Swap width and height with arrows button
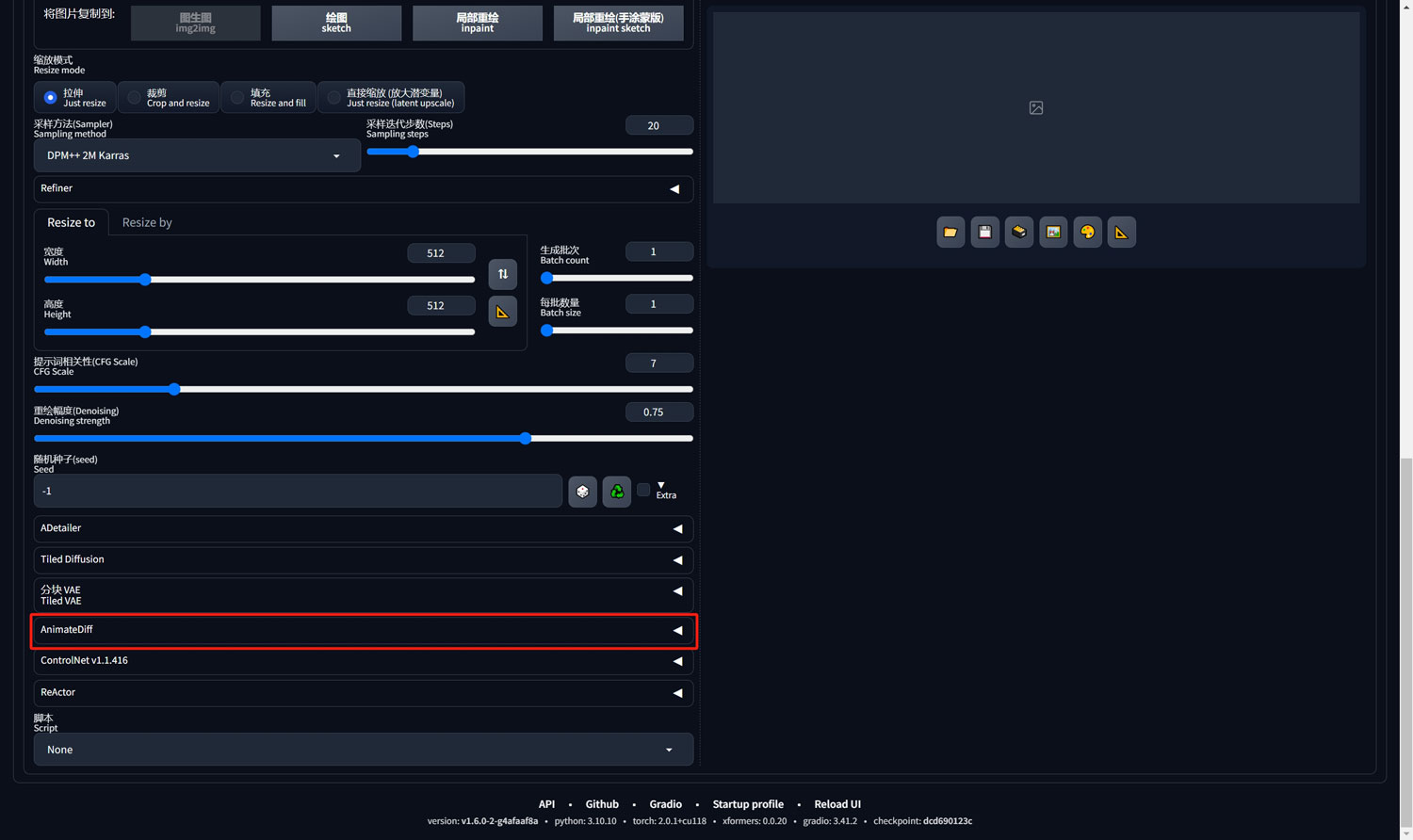 tap(502, 274)
